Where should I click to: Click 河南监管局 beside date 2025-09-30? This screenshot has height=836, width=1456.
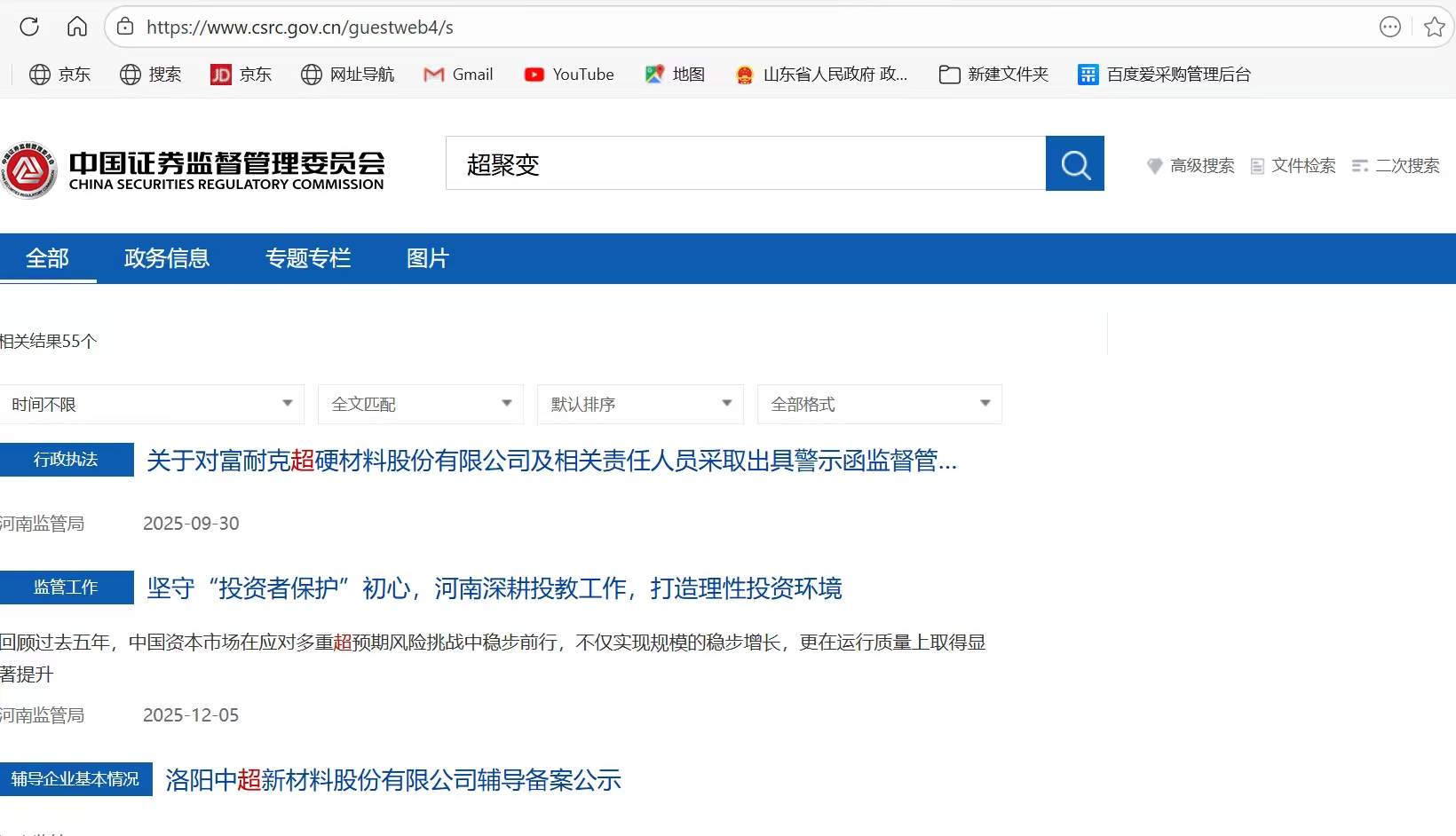coord(43,524)
